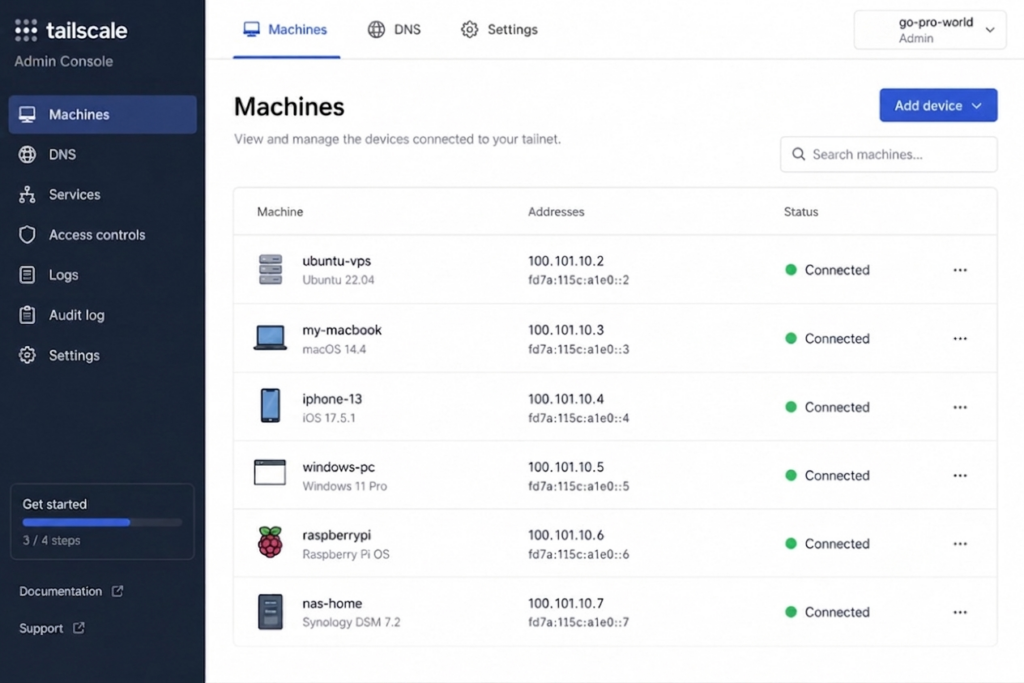1024x683 pixels.
Task: Click the address 100.101.10.7
Action: (566, 603)
